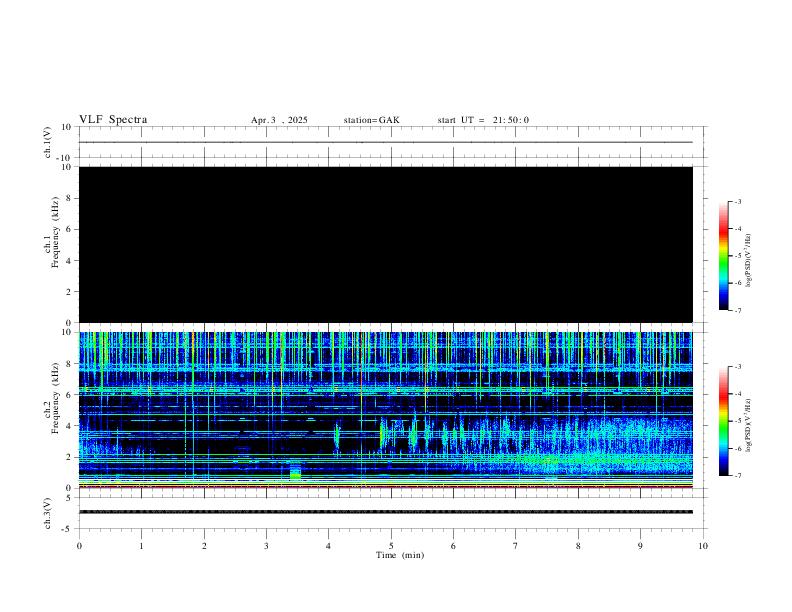The image size is (792, 612).
Task: Click the "-5" tick on the lower colorbar
Action: (x=737, y=421)
